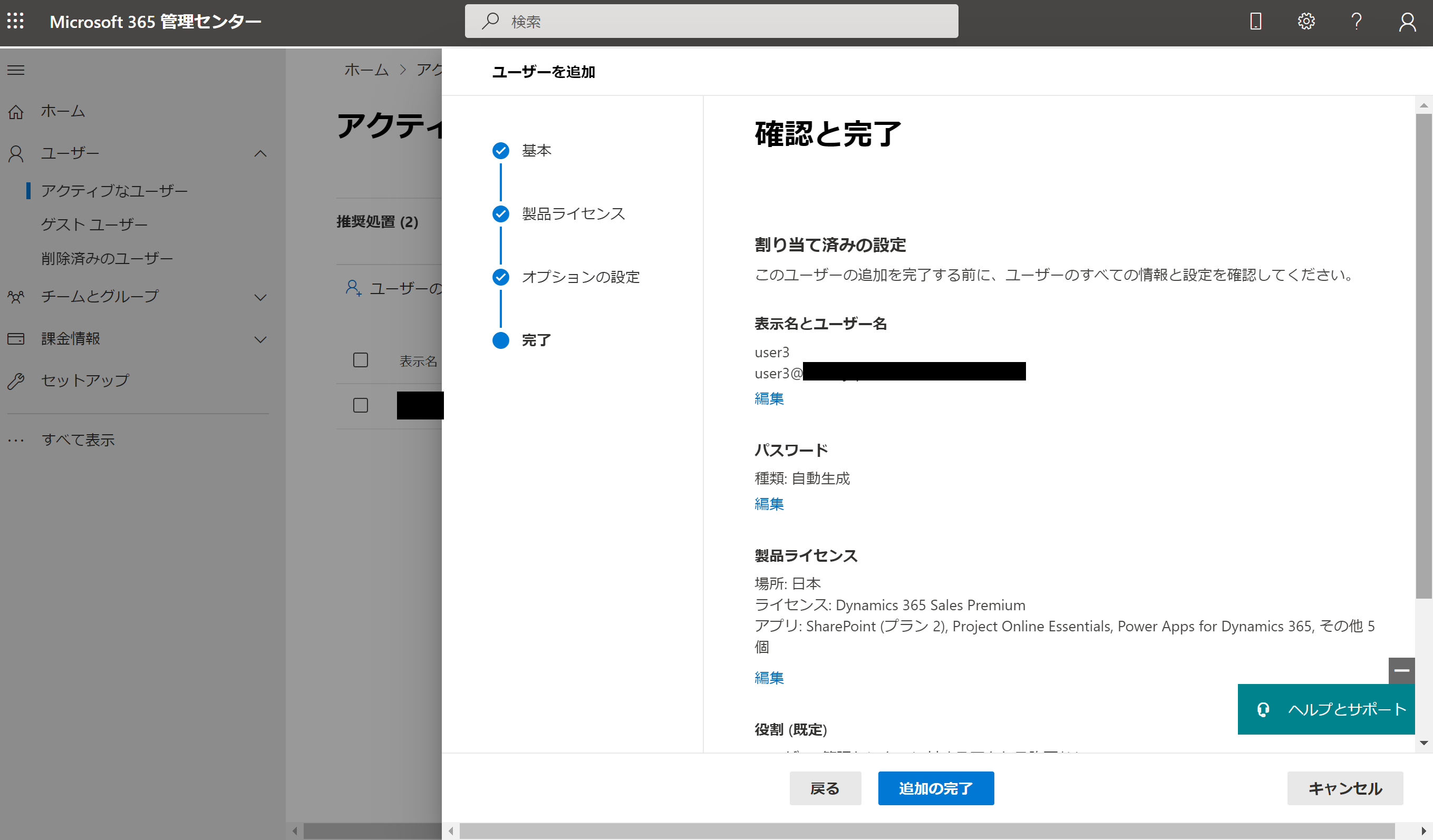This screenshot has width=1433, height=840.
Task: Click the 完了 step circle
Action: tap(500, 340)
